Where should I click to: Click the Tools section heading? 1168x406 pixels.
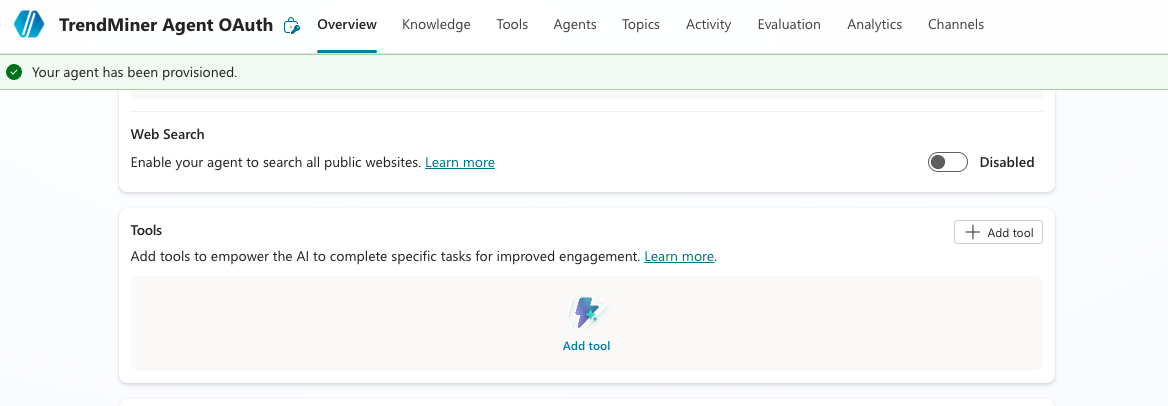click(x=146, y=230)
